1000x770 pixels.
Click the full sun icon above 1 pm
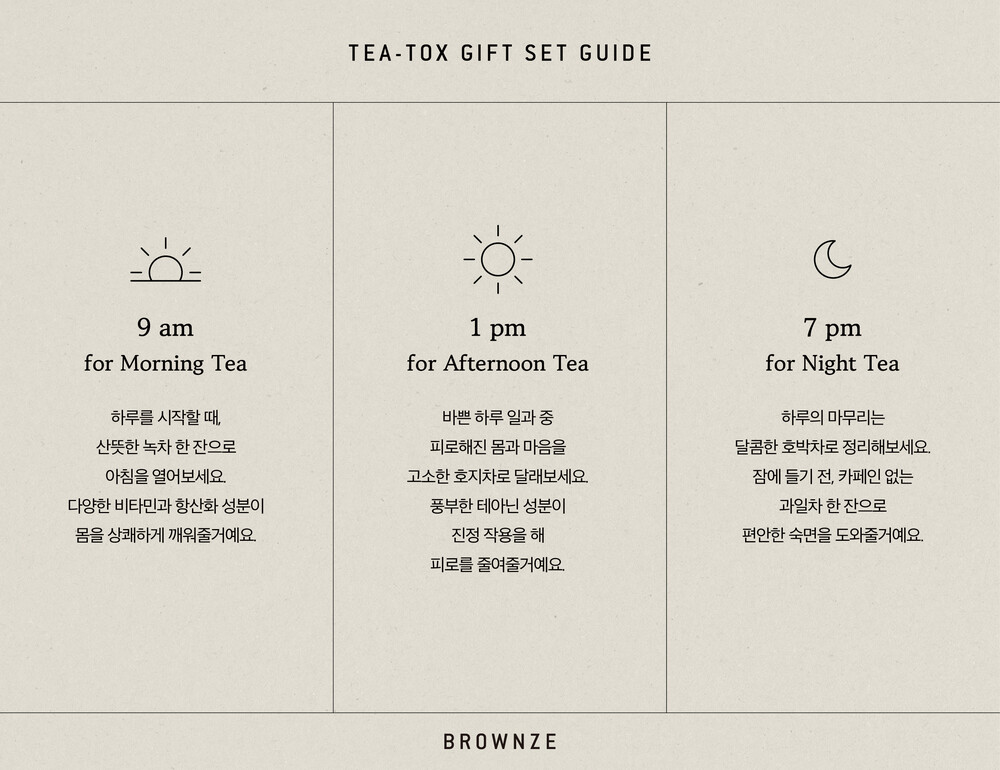(498, 260)
